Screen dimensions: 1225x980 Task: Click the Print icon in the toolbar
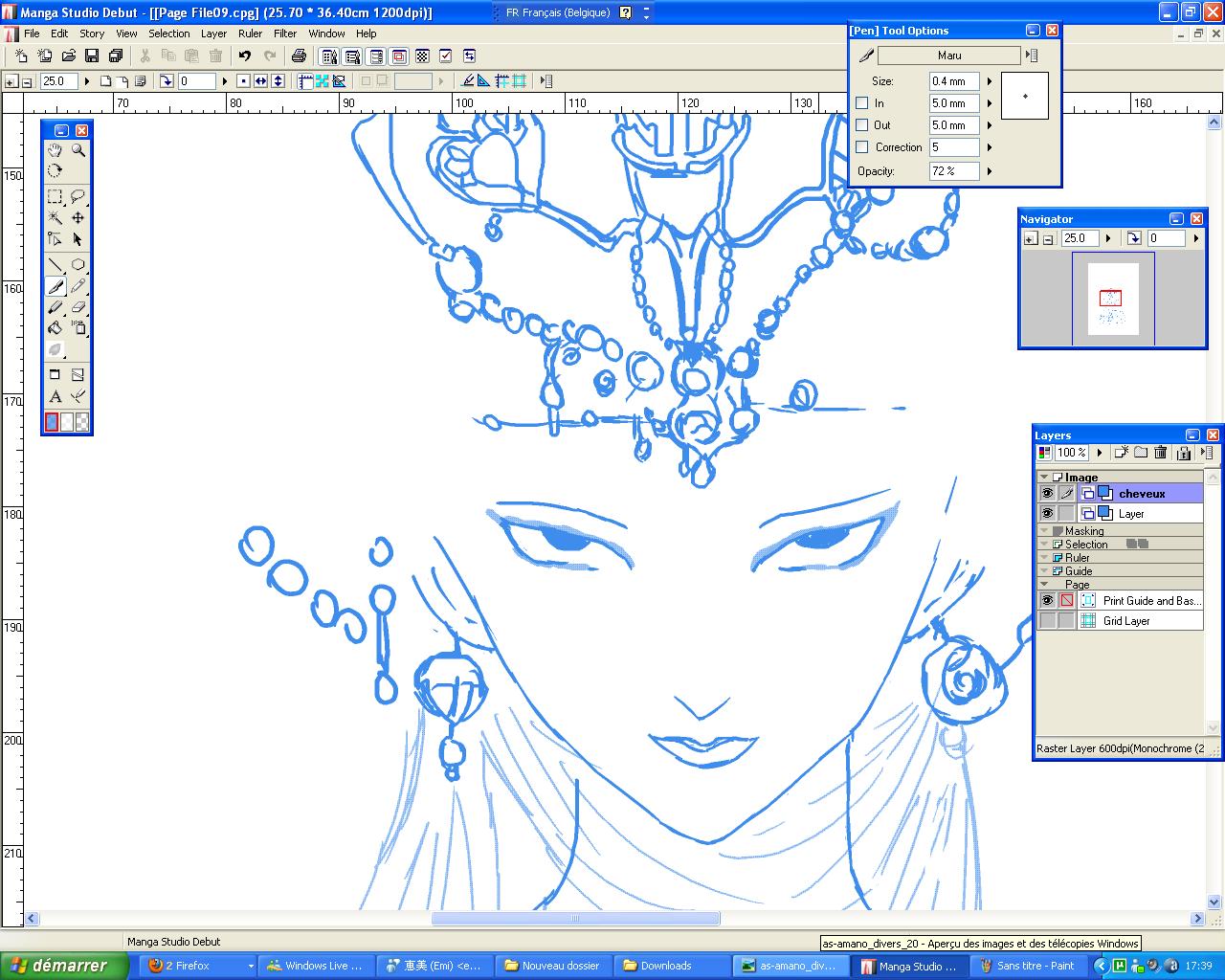click(299, 56)
